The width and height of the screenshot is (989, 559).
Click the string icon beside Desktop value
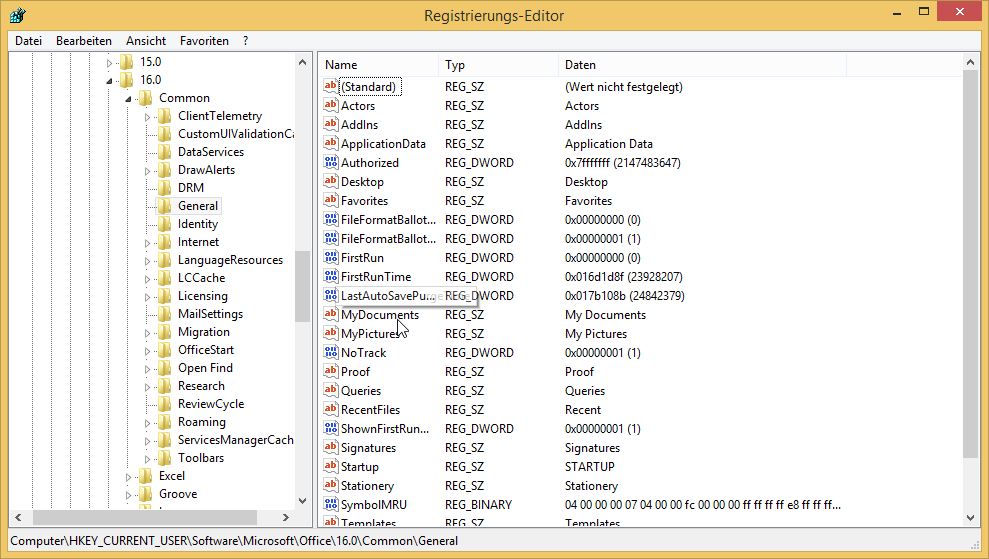331,180
